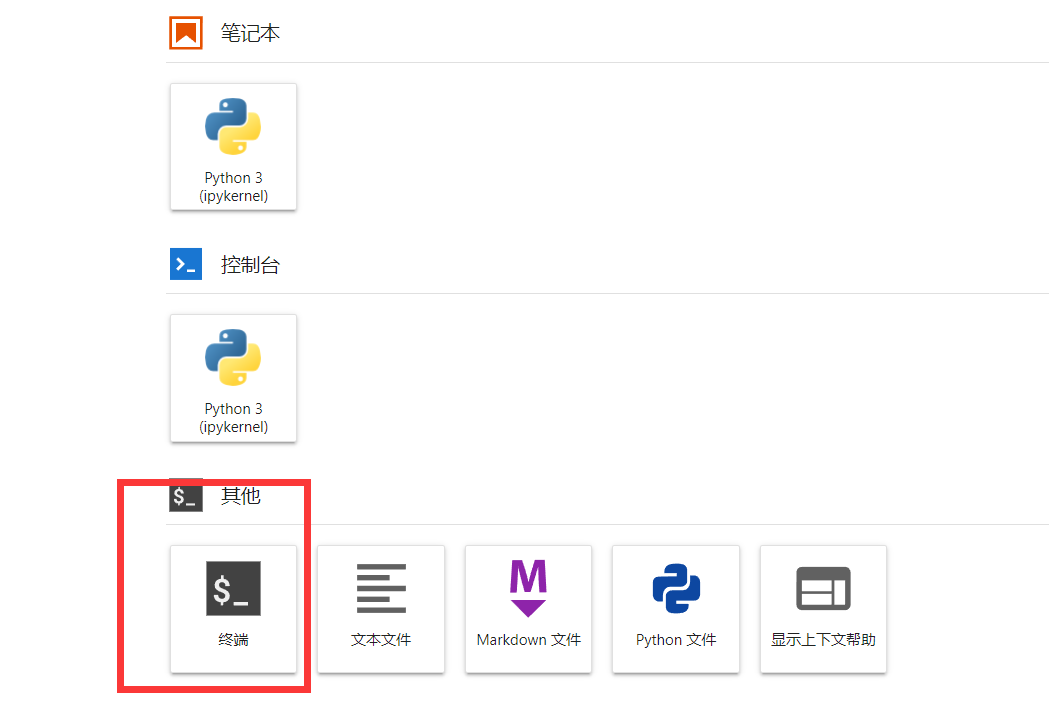Click the contextual help panel icon
Image resolution: width=1049 pixels, height=717 pixels.
[x=823, y=588]
